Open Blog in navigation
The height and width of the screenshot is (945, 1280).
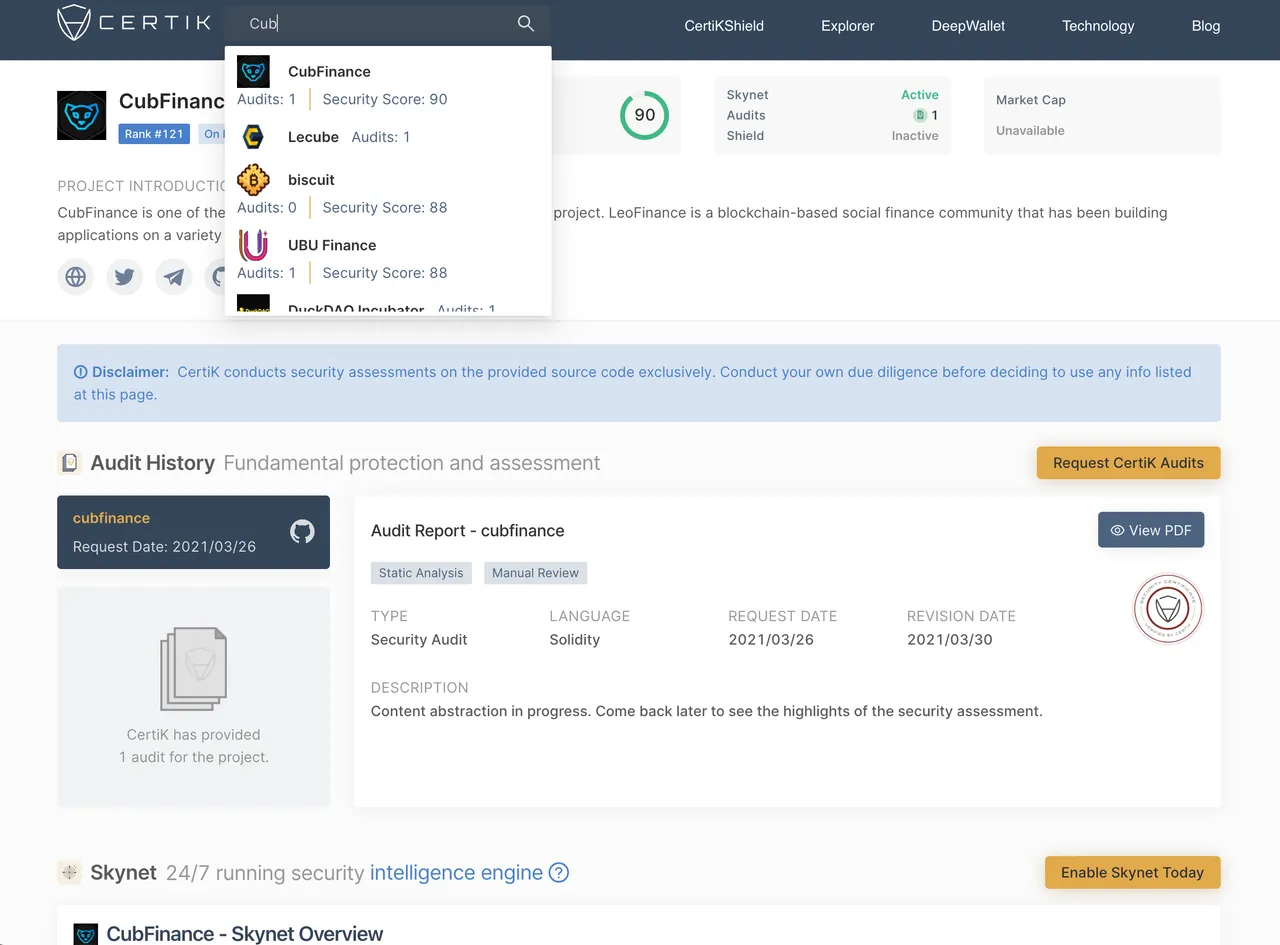(1206, 26)
